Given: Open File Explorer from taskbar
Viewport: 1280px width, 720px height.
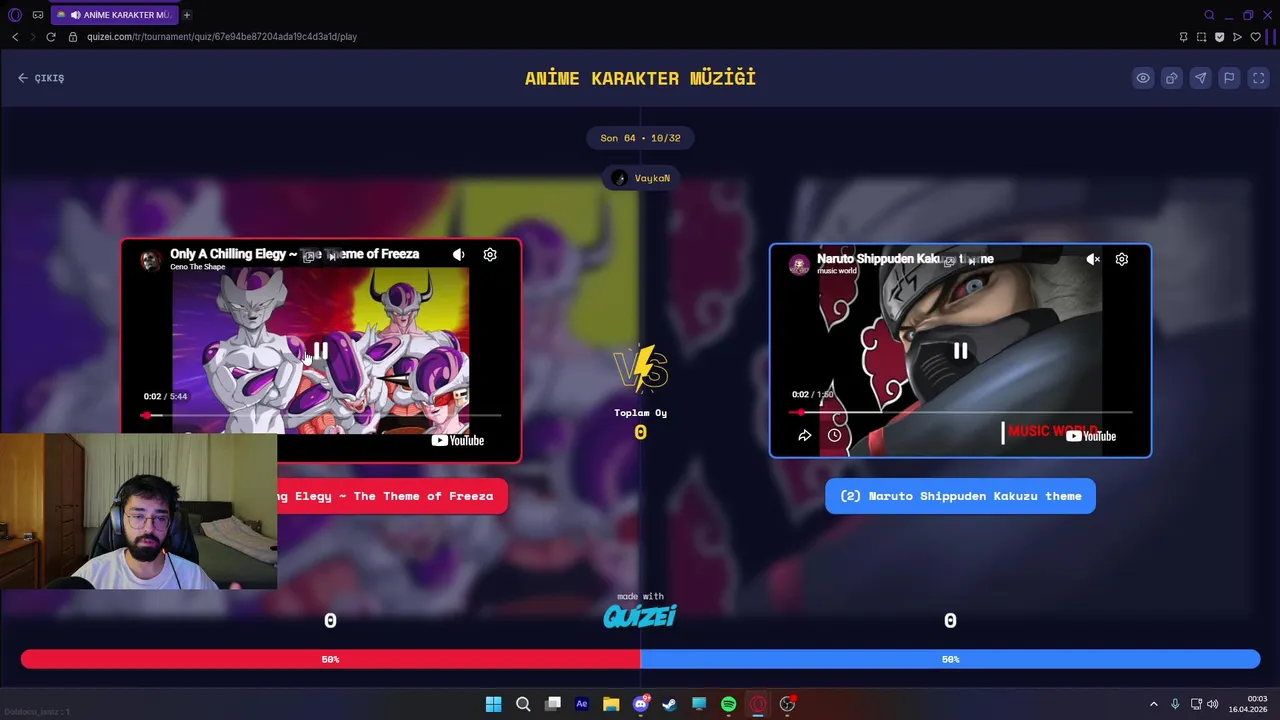Looking at the screenshot, I should 611,704.
